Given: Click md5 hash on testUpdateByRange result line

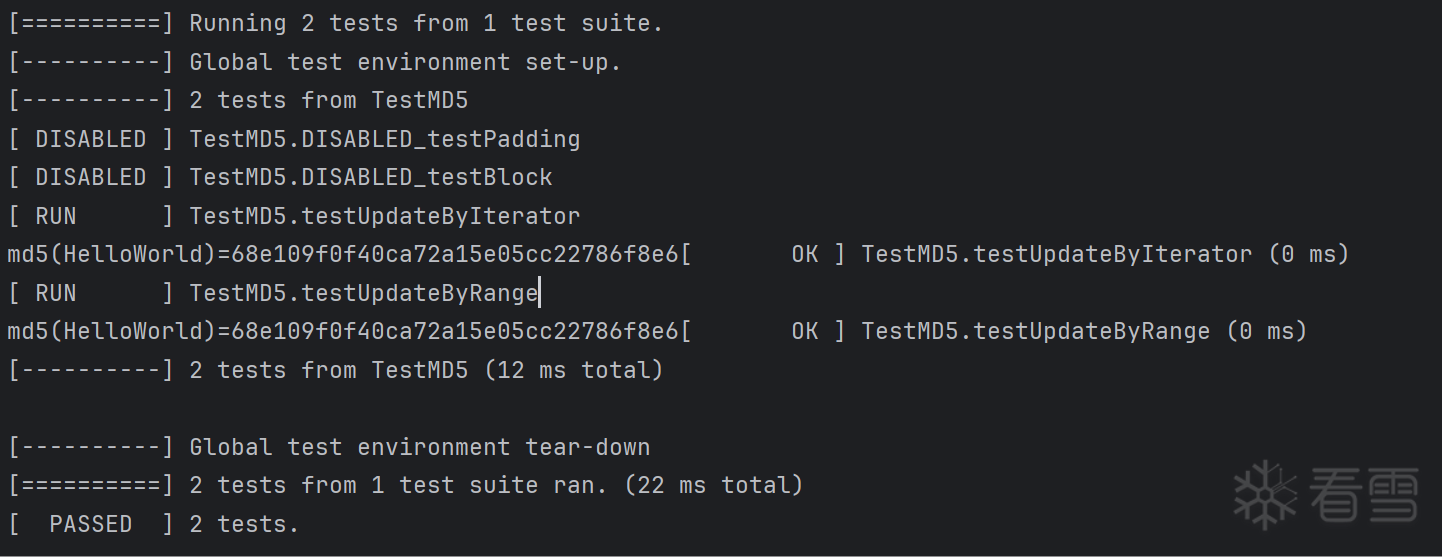Looking at the screenshot, I should [455, 331].
